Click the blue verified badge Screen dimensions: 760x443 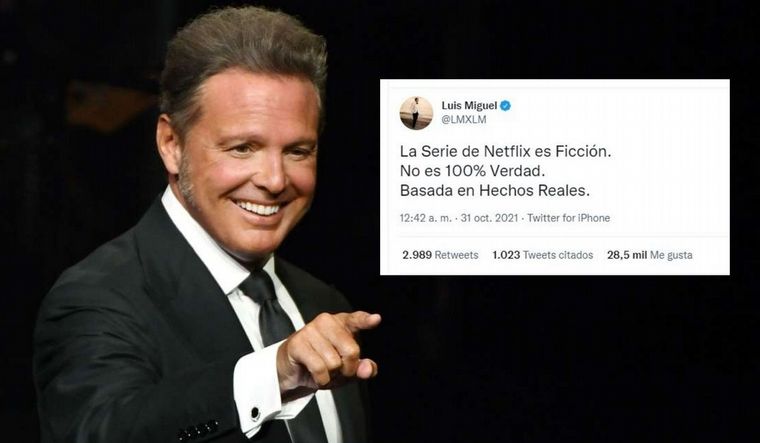[x=505, y=106]
